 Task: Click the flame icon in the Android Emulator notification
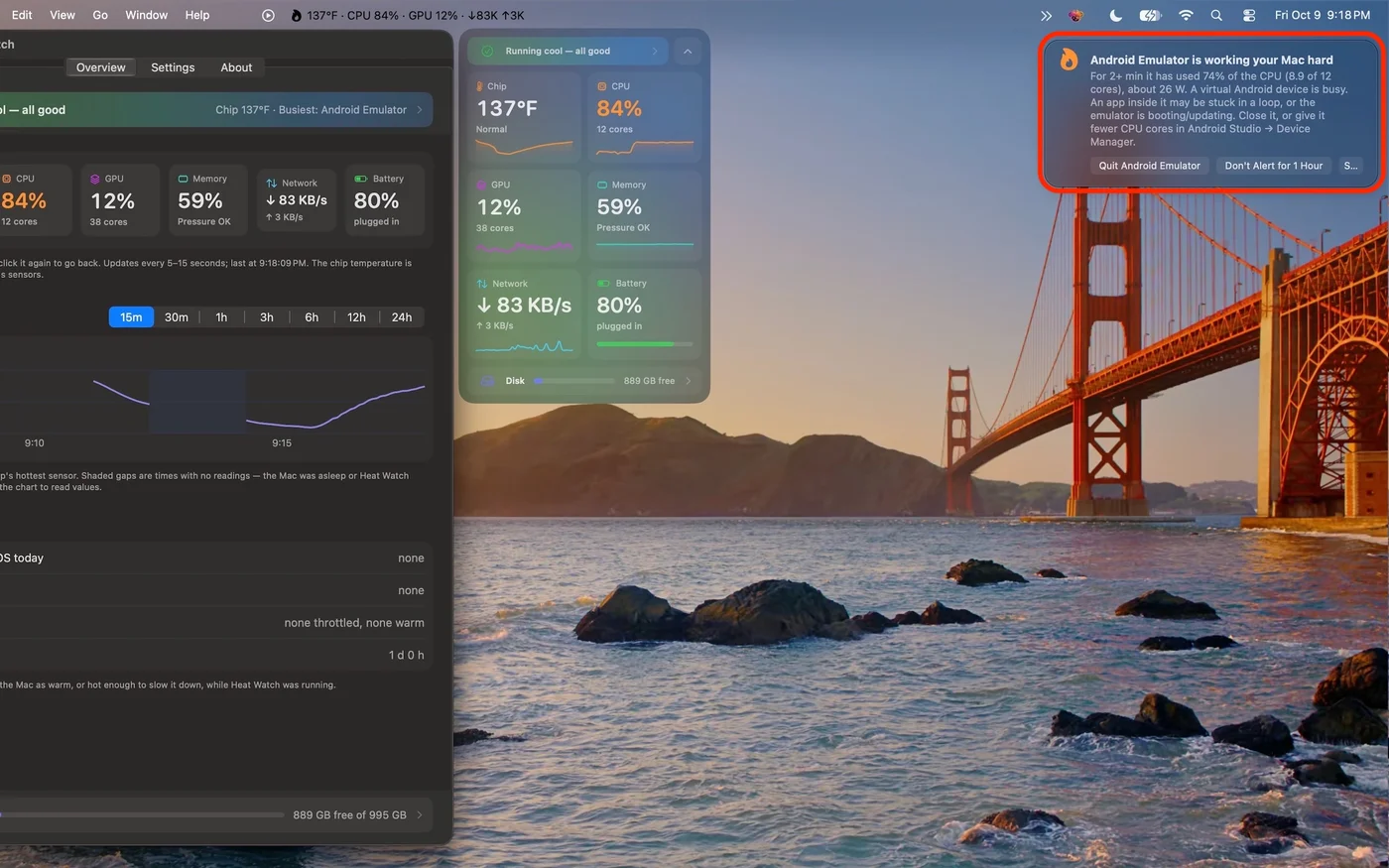tap(1069, 60)
